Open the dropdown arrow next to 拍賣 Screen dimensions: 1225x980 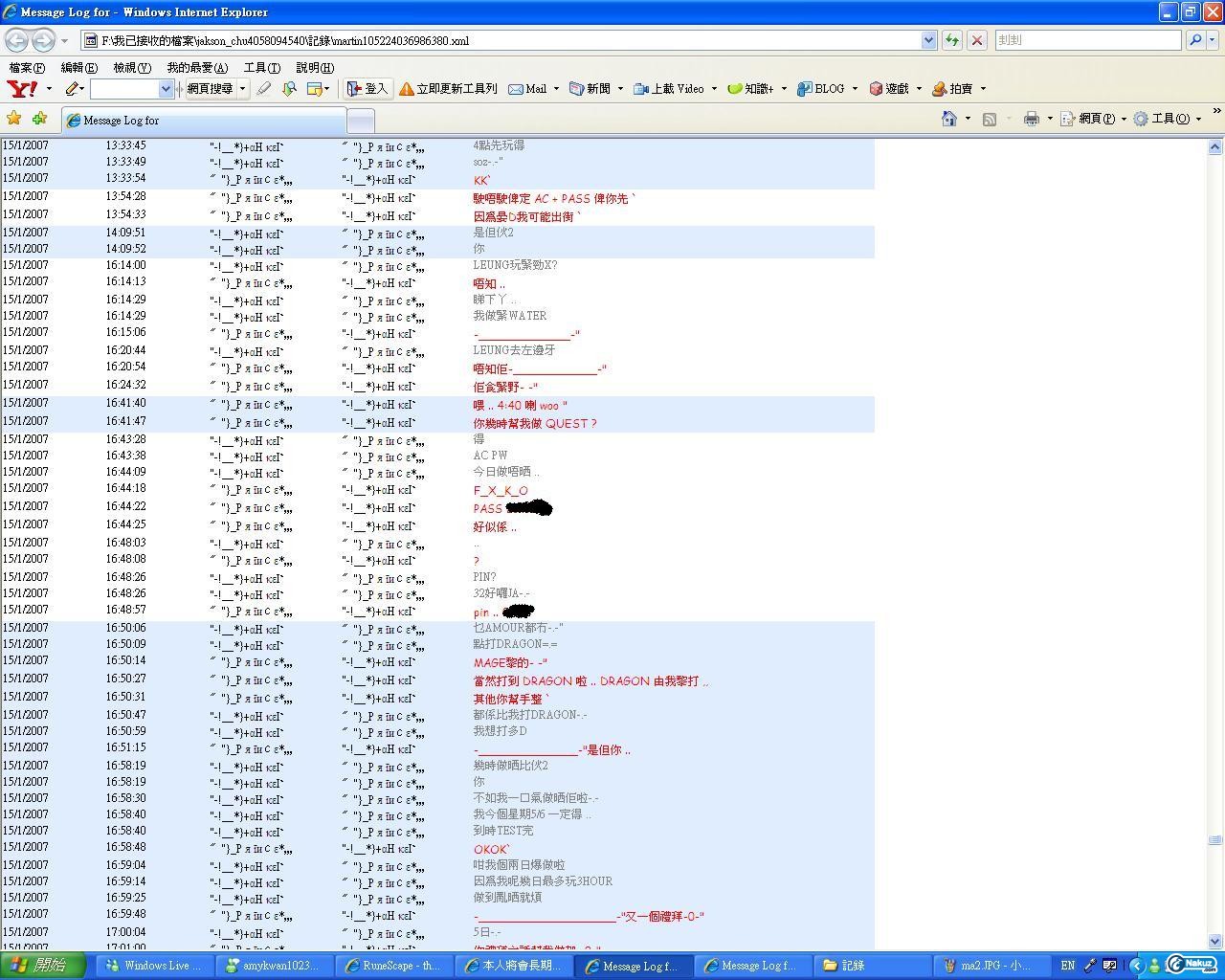click(x=983, y=88)
